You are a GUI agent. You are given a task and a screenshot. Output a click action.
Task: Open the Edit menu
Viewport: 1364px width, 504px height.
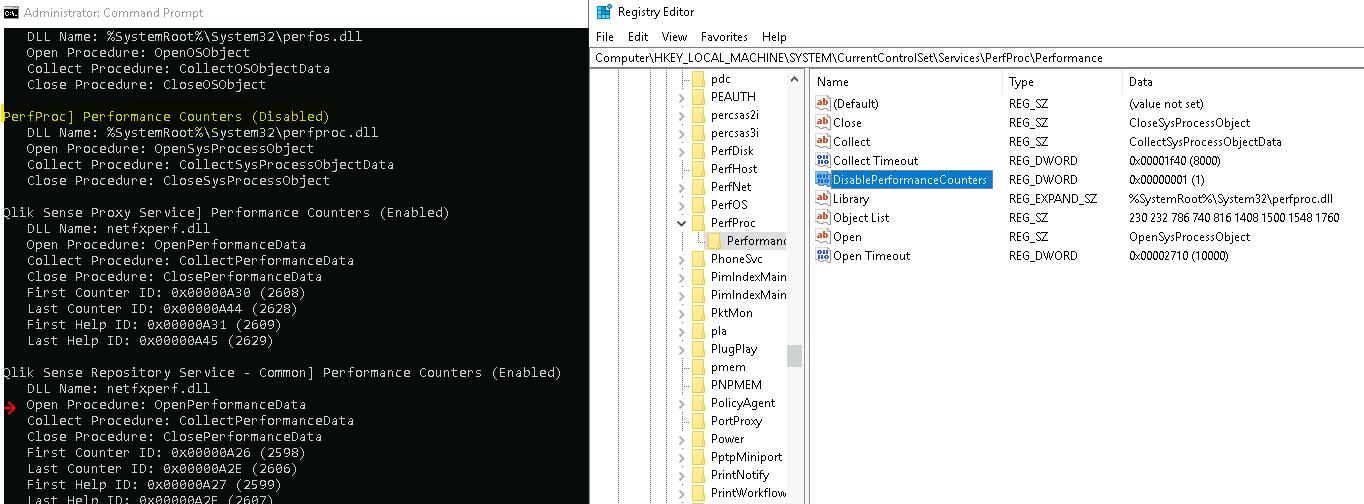click(x=638, y=37)
